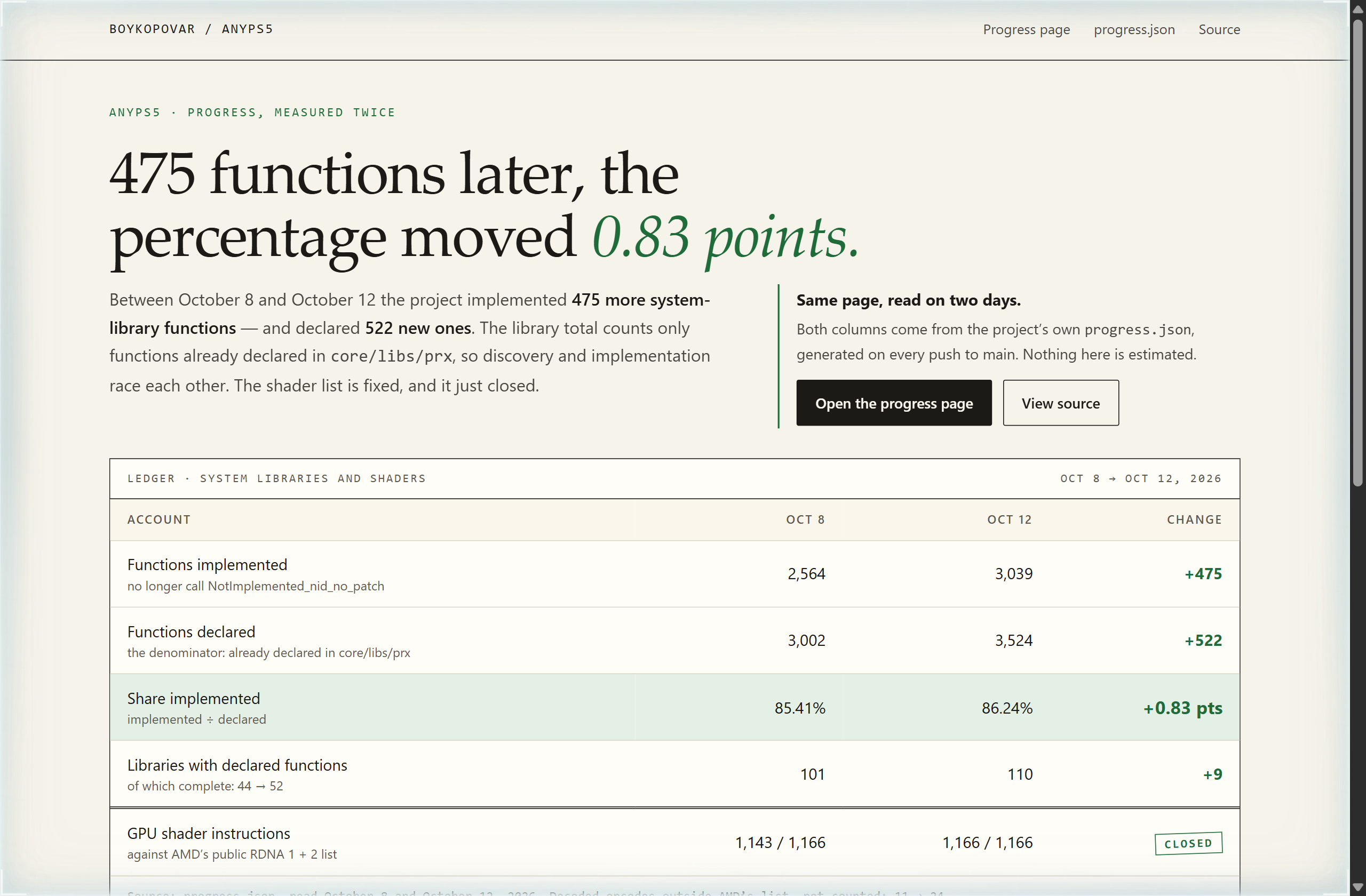The width and height of the screenshot is (1366, 896).
Task: Click the ANYPS5 · PROGRESS, MEASURED TWICE eyebrow
Action: point(252,113)
